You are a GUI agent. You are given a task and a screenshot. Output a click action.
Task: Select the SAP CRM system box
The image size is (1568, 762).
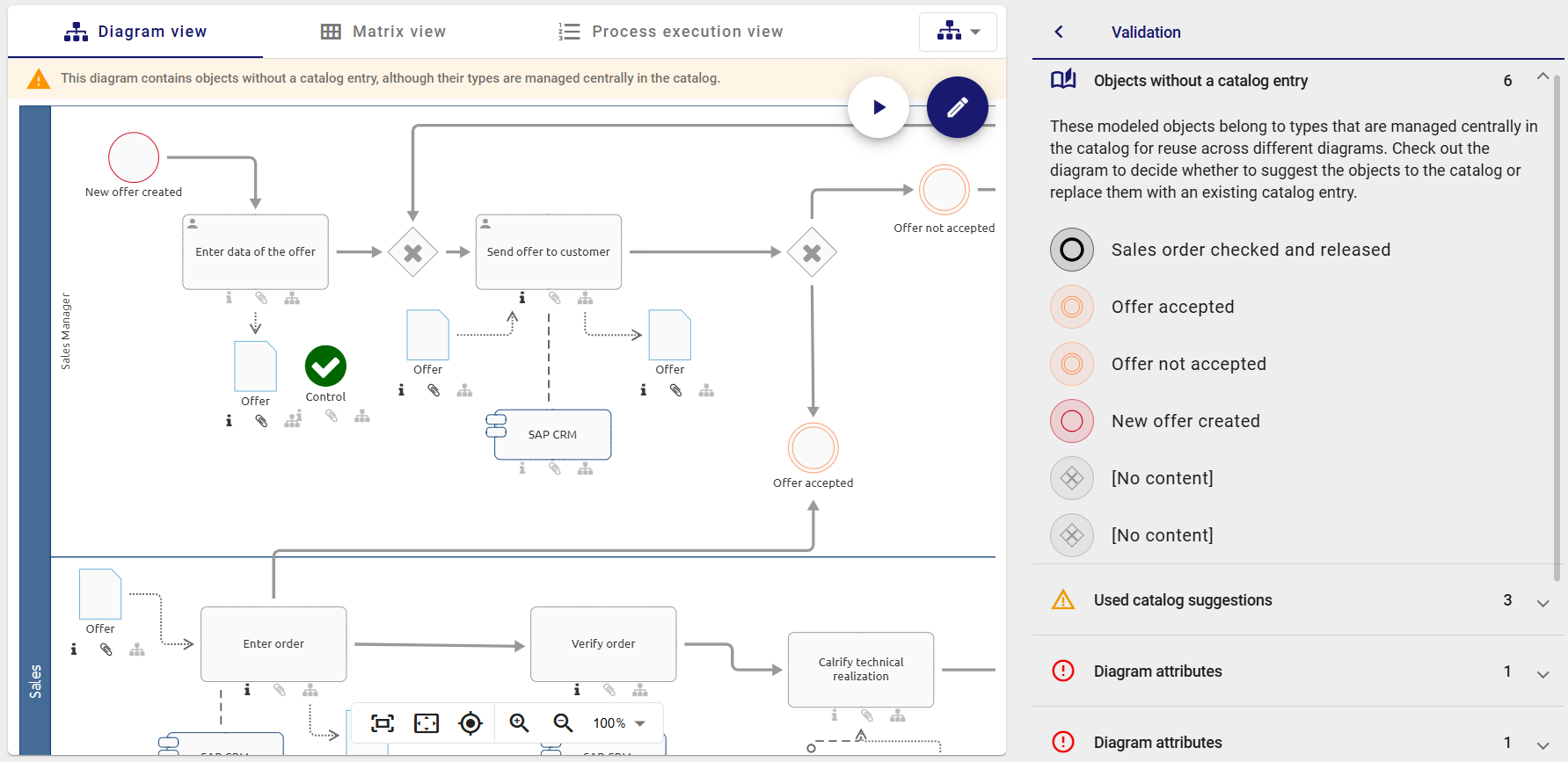552,434
